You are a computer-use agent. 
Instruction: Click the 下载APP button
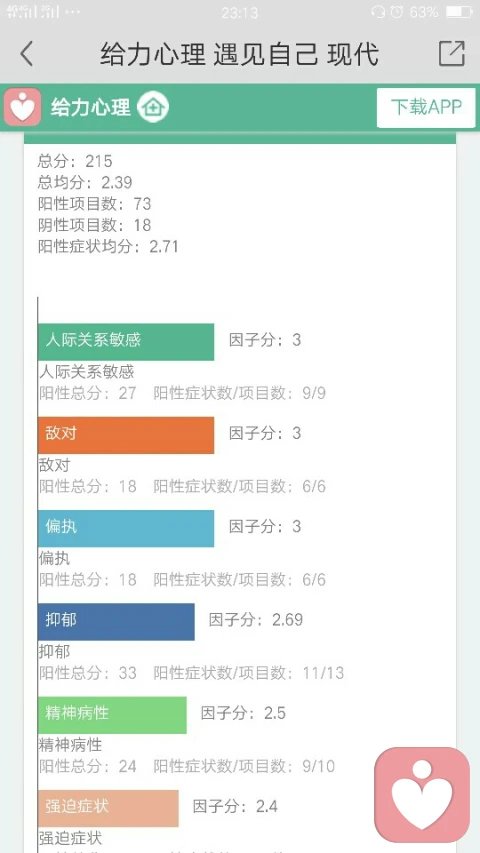point(426,108)
